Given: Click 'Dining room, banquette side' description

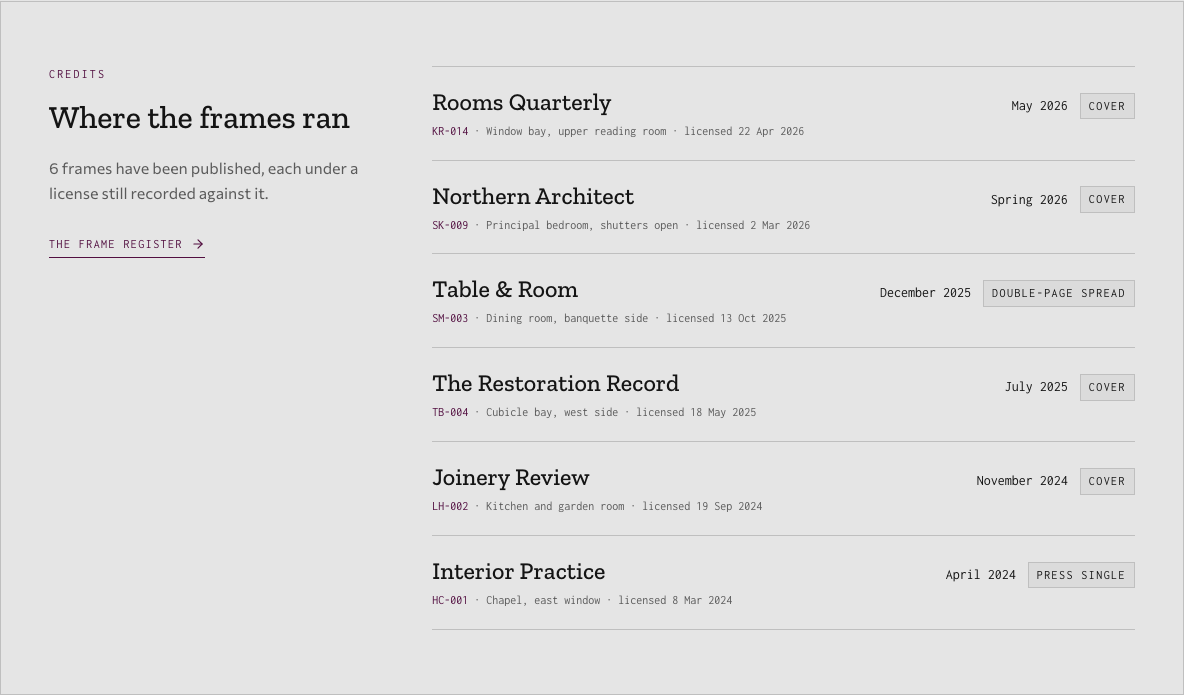Looking at the screenshot, I should (567, 319).
